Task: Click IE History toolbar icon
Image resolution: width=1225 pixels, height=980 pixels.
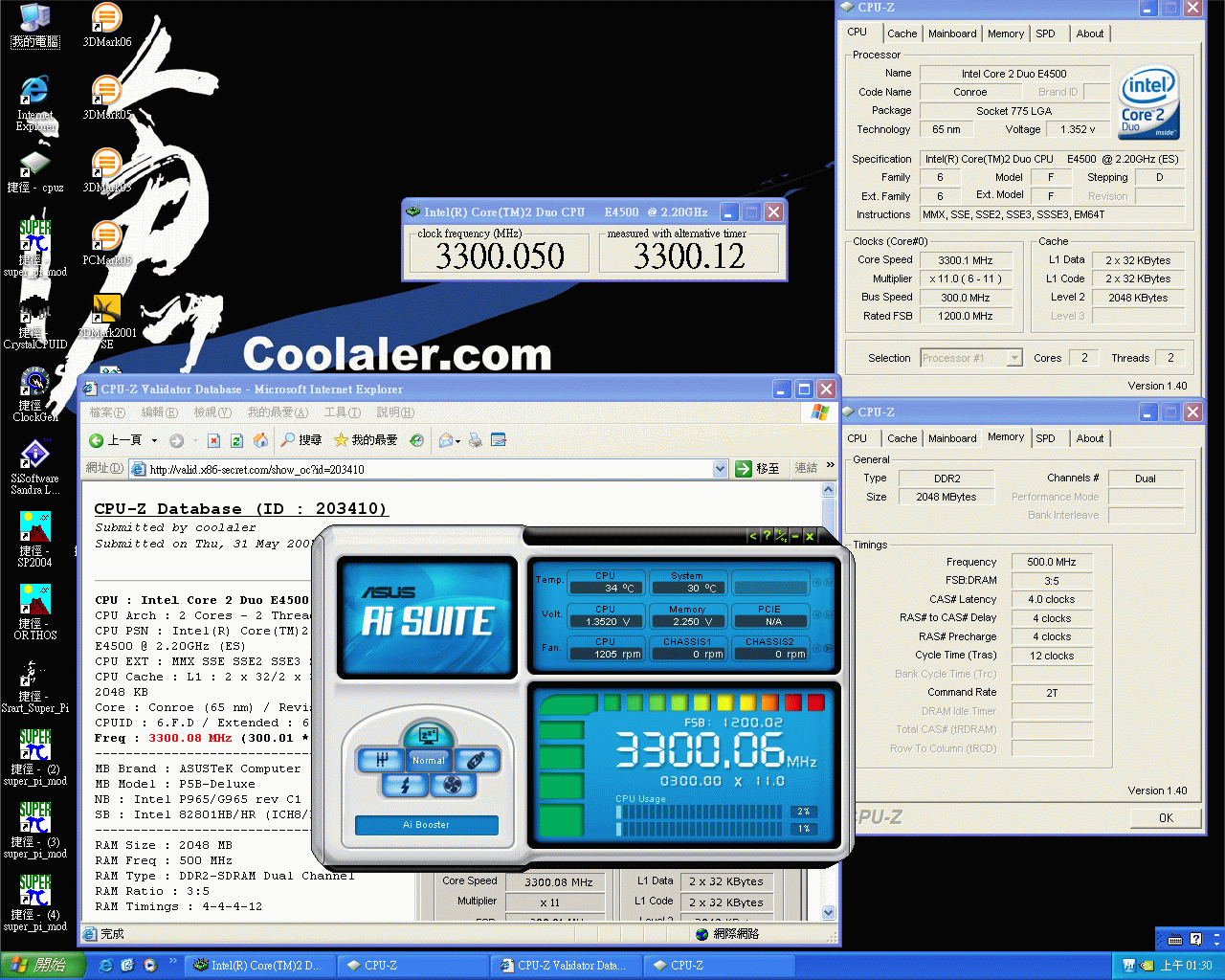Action: [416, 440]
